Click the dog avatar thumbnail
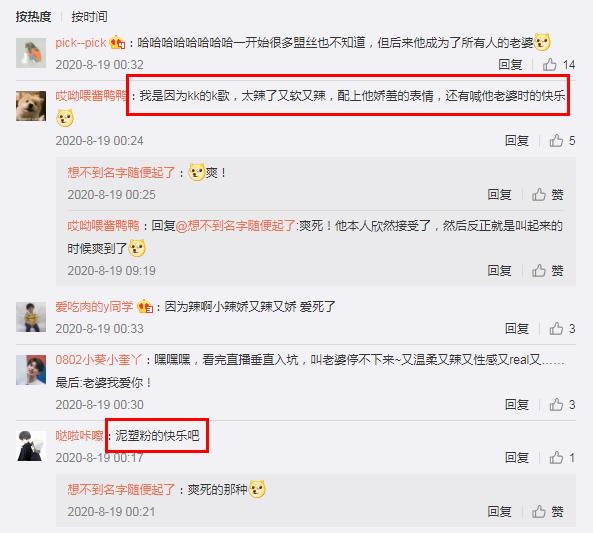Image resolution: width=593 pixels, height=533 pixels. click(x=31, y=106)
